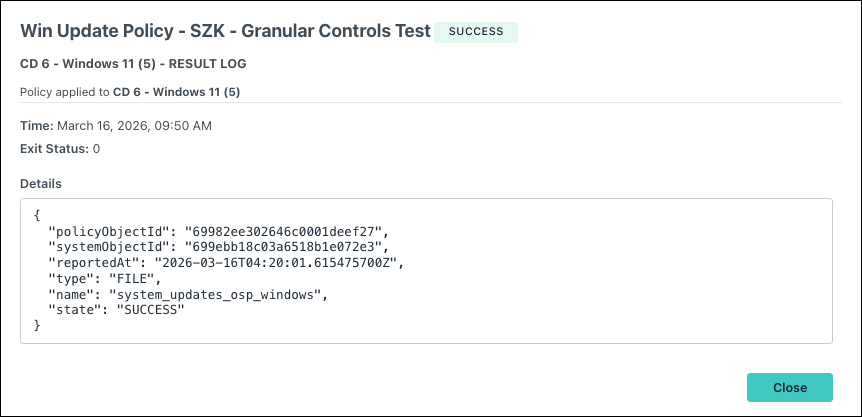Click the closing brace of the JSON
The height and width of the screenshot is (417, 862).
click(x=37, y=325)
